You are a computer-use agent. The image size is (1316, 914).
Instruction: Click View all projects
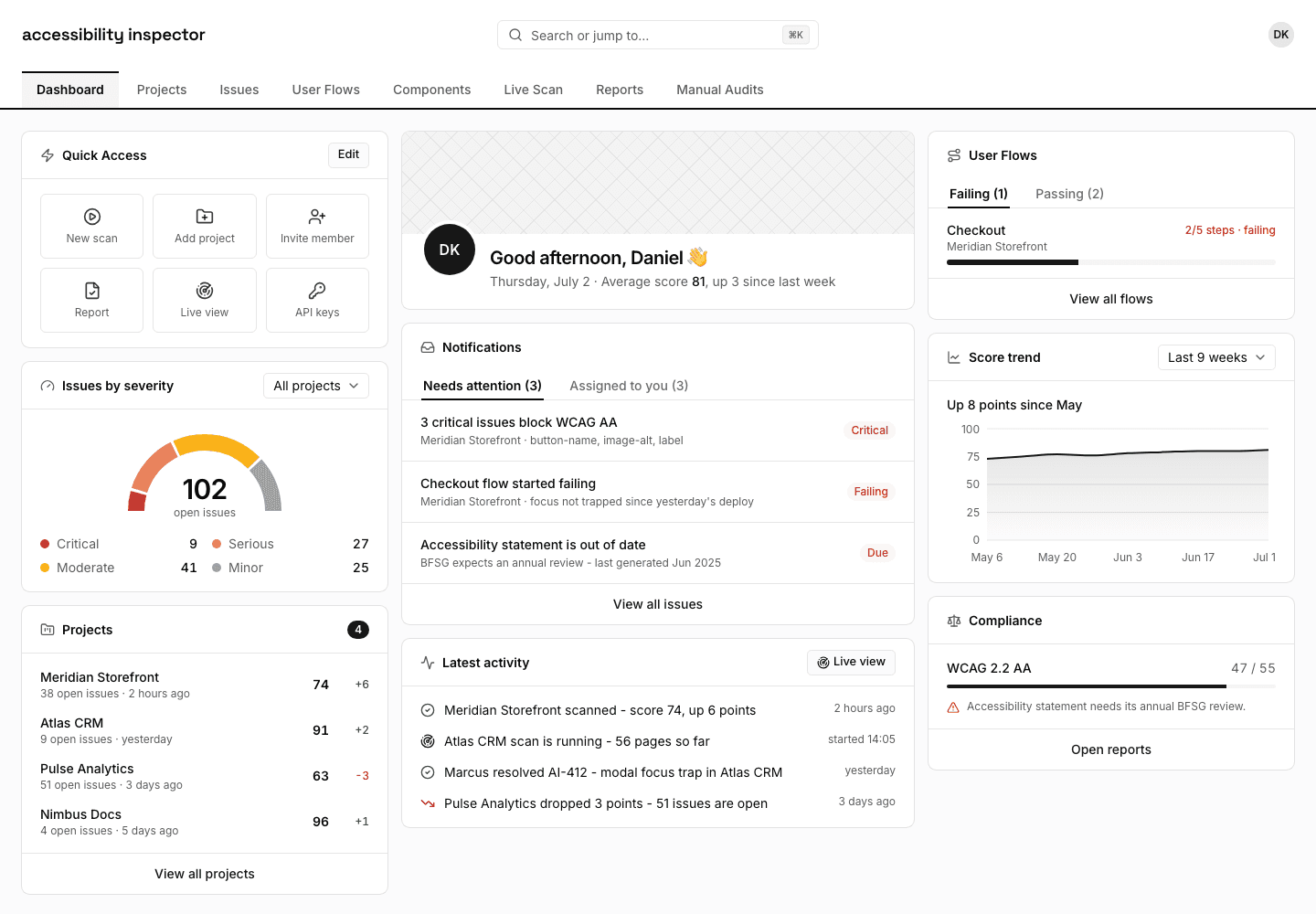(205, 874)
